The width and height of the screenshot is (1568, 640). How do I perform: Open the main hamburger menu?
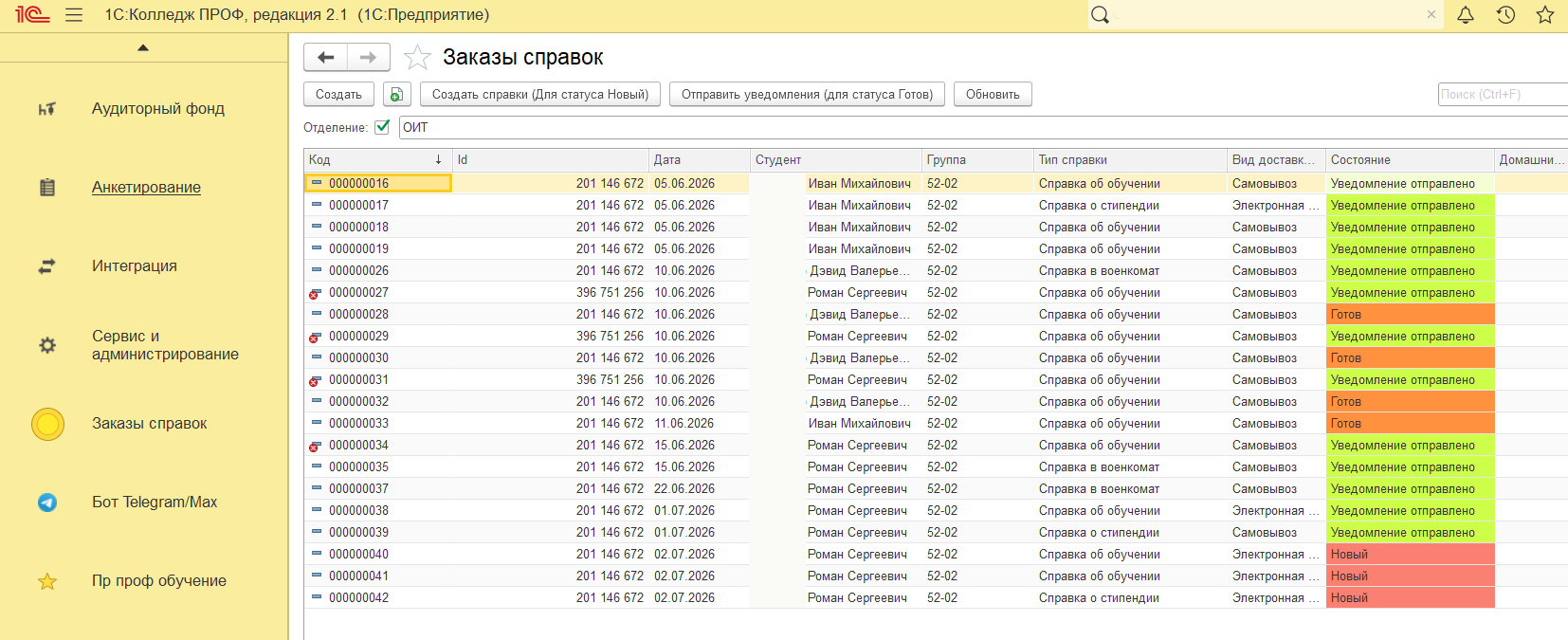tap(74, 15)
